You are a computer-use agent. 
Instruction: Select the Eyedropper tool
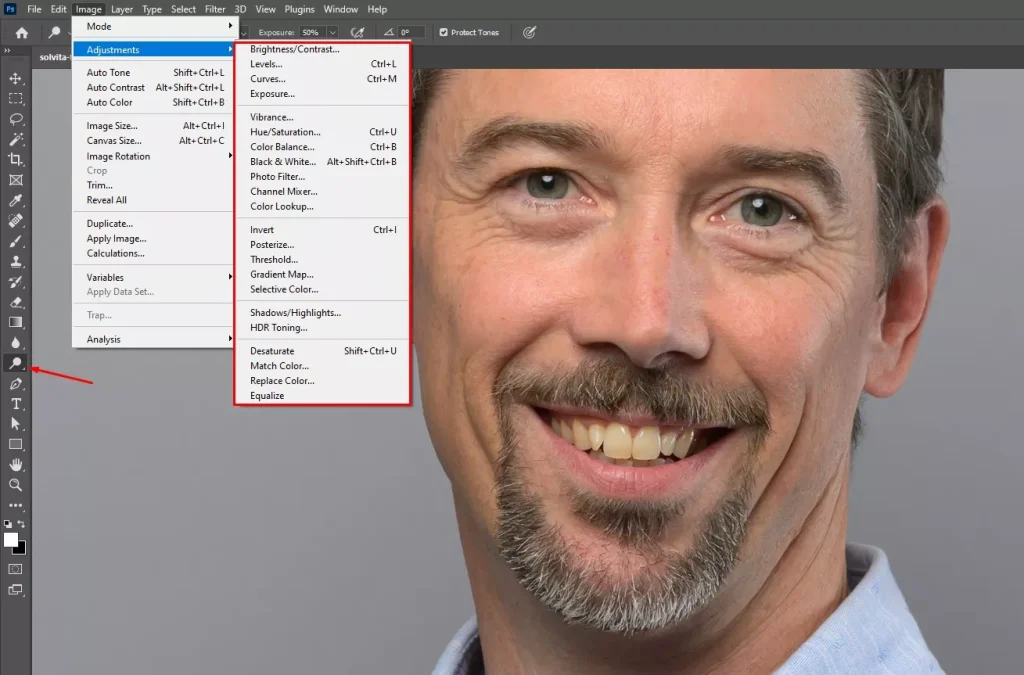tap(14, 200)
